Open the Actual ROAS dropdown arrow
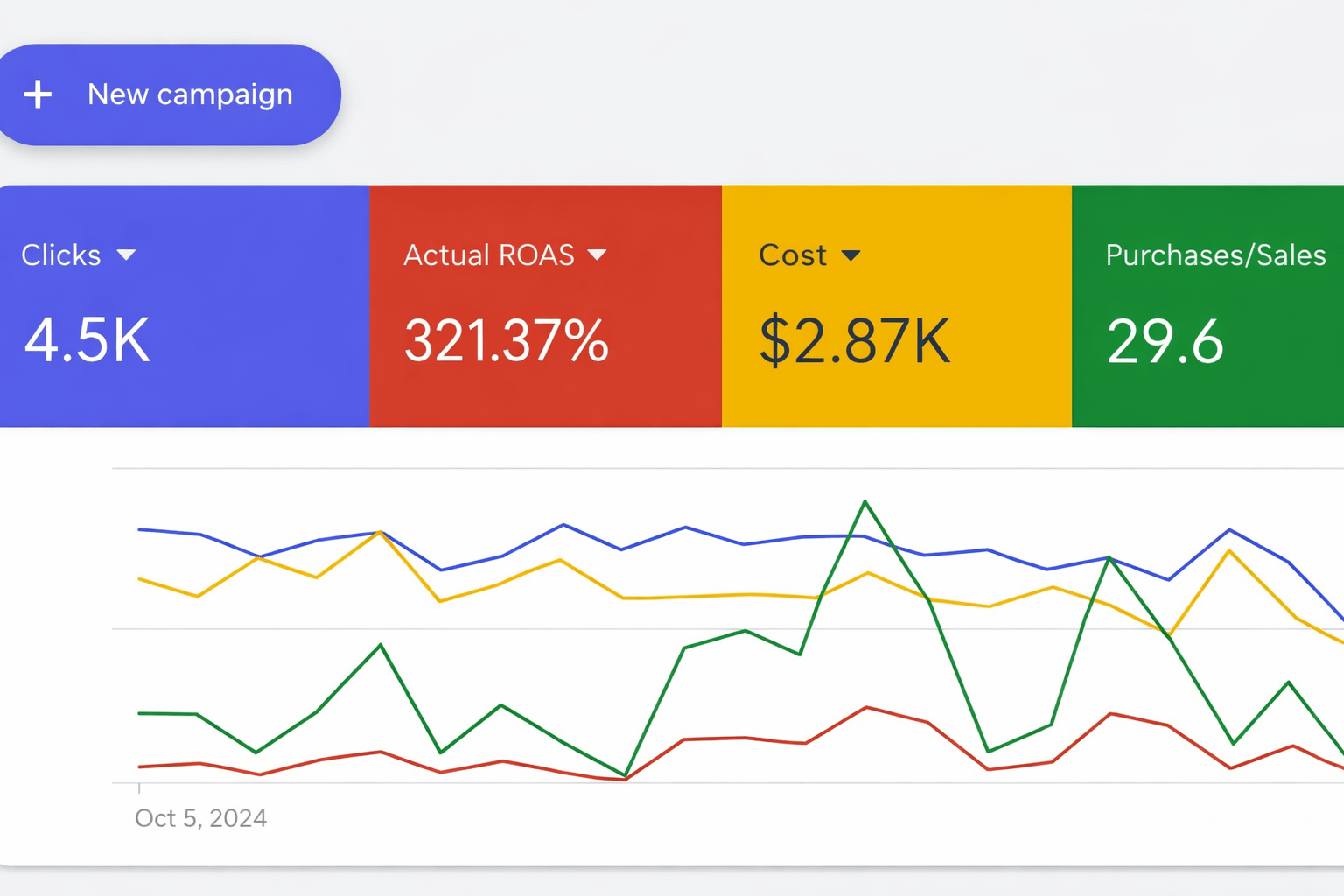The height and width of the screenshot is (896, 1344). click(597, 255)
